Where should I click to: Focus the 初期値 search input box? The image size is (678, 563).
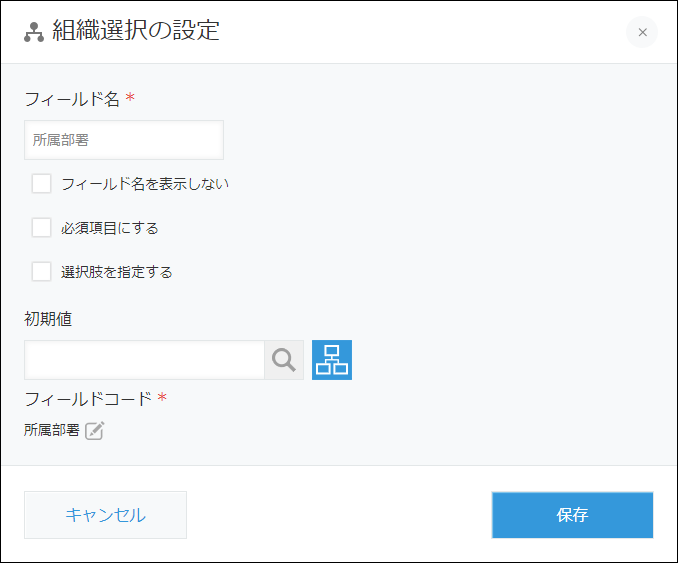[x=144, y=360]
